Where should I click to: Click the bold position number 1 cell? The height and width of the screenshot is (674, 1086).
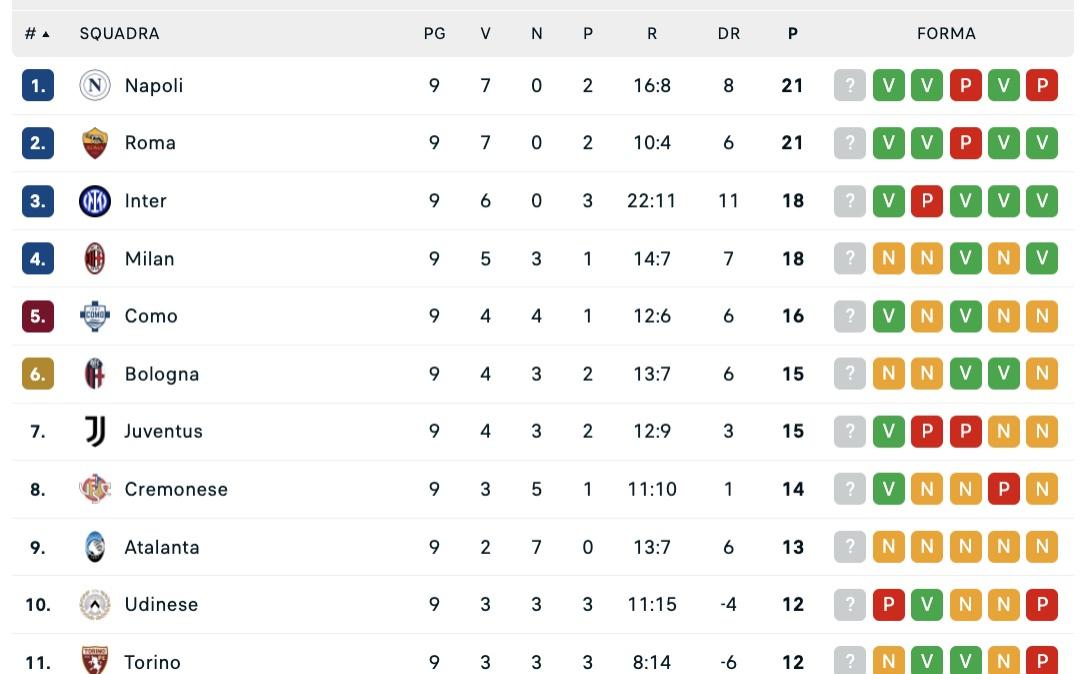(x=37, y=86)
